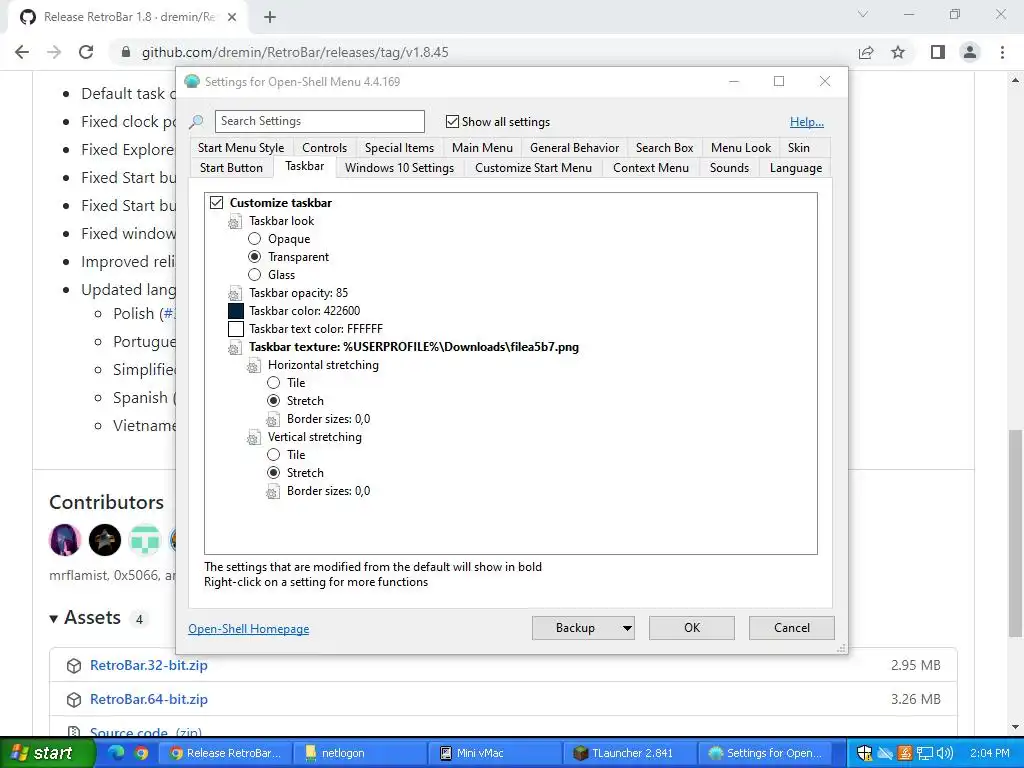Download RetroBar.32-bit.zip link
The width and height of the screenshot is (1024, 768).
pos(149,665)
